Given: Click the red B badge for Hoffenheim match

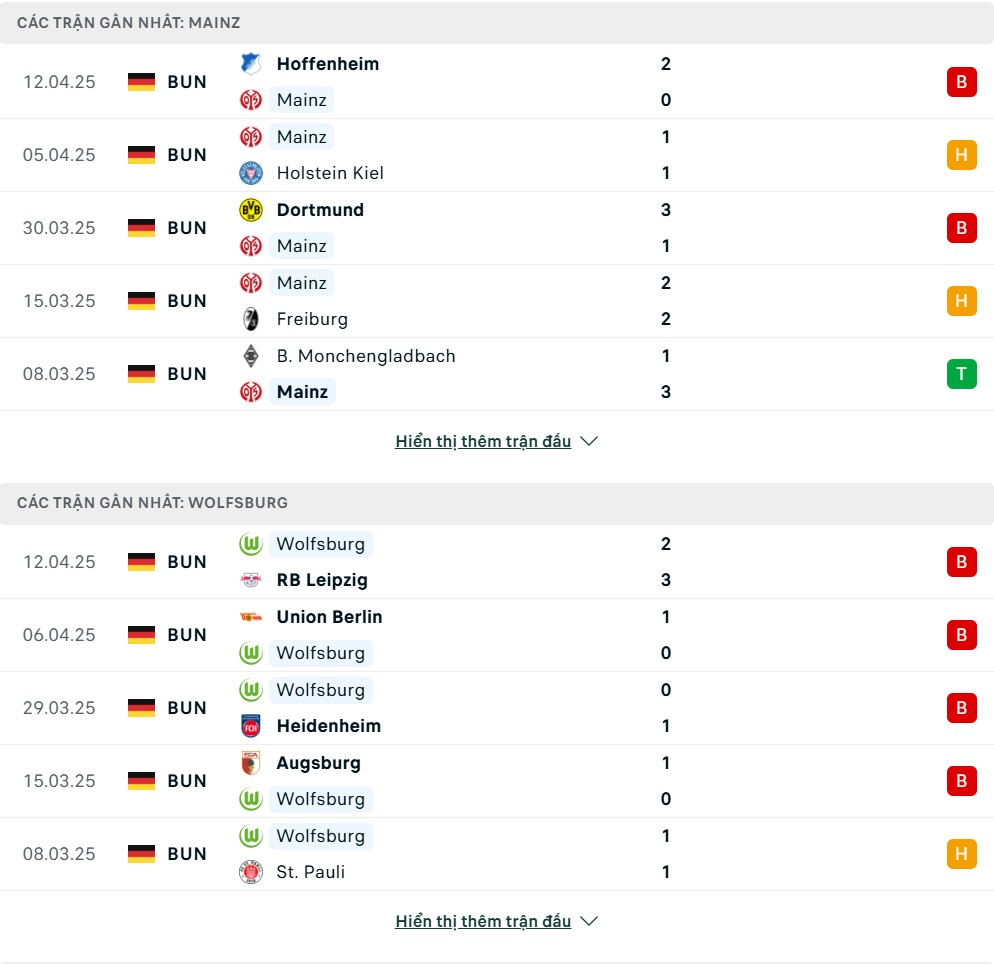Looking at the screenshot, I should click(961, 82).
